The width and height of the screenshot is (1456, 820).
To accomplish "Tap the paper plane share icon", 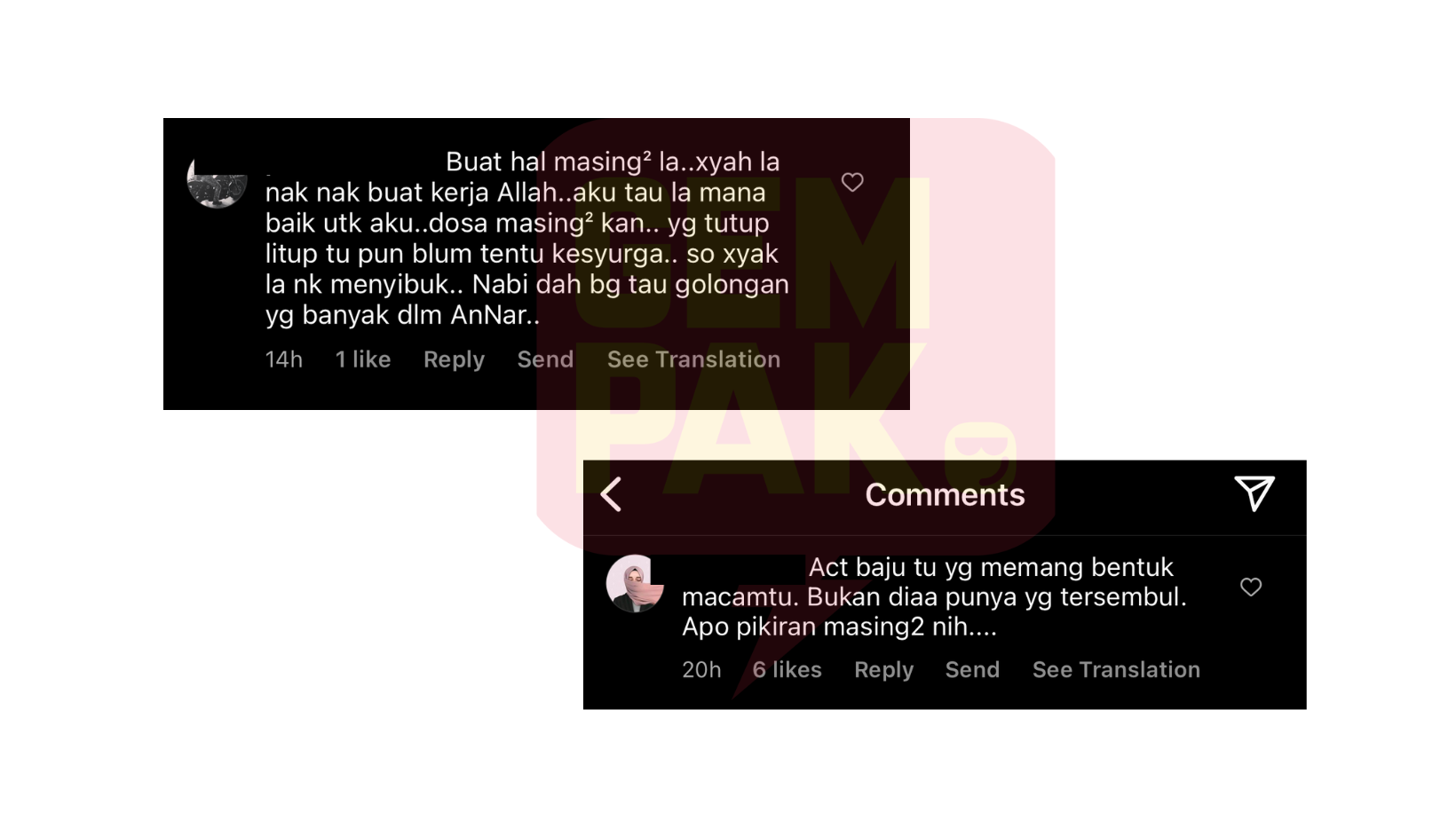I will click(1254, 493).
